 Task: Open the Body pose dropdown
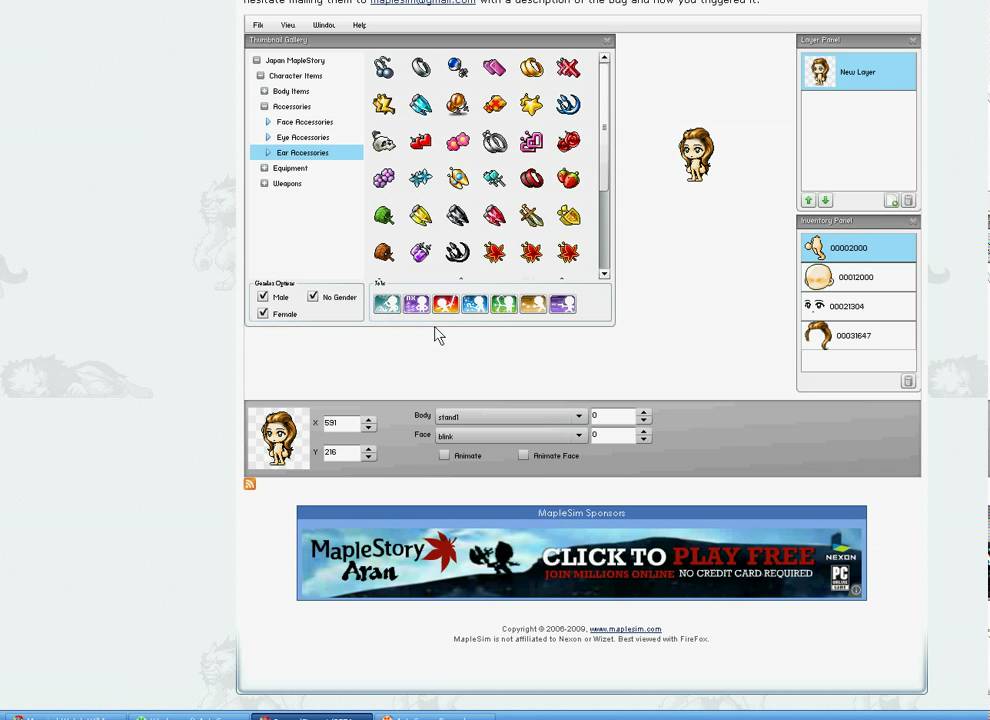point(511,417)
